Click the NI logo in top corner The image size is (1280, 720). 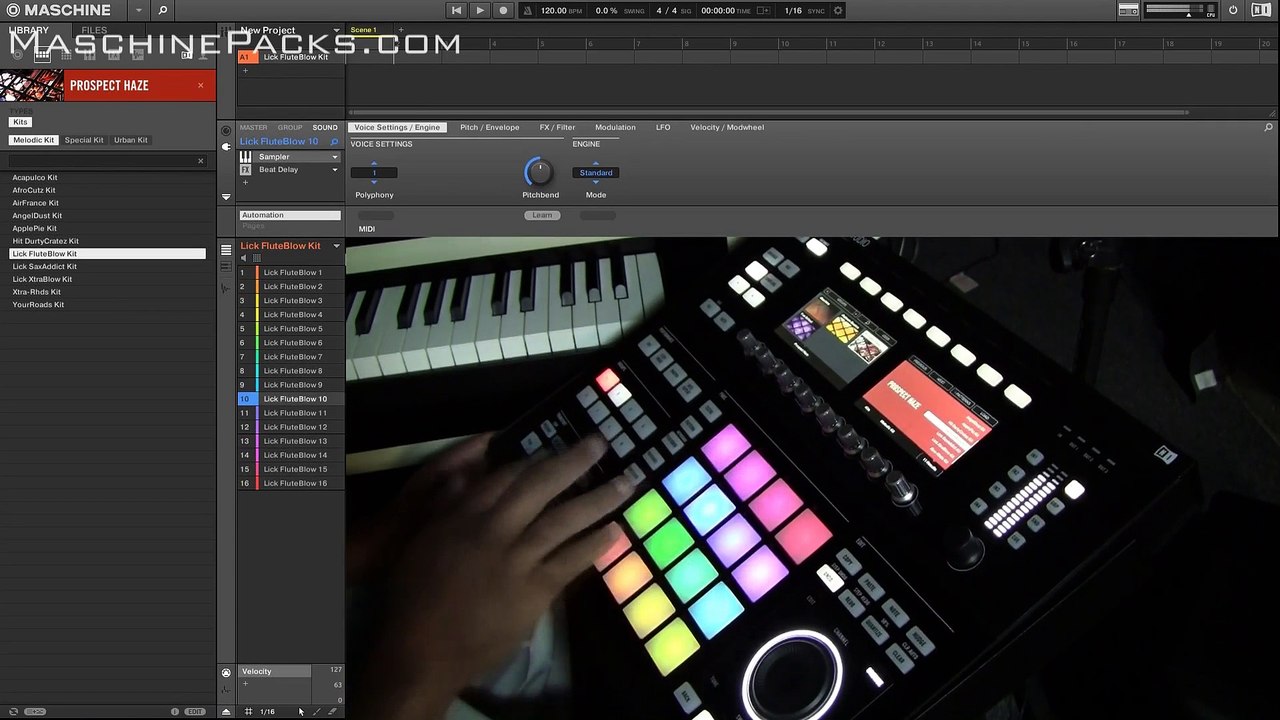[x=1261, y=10]
